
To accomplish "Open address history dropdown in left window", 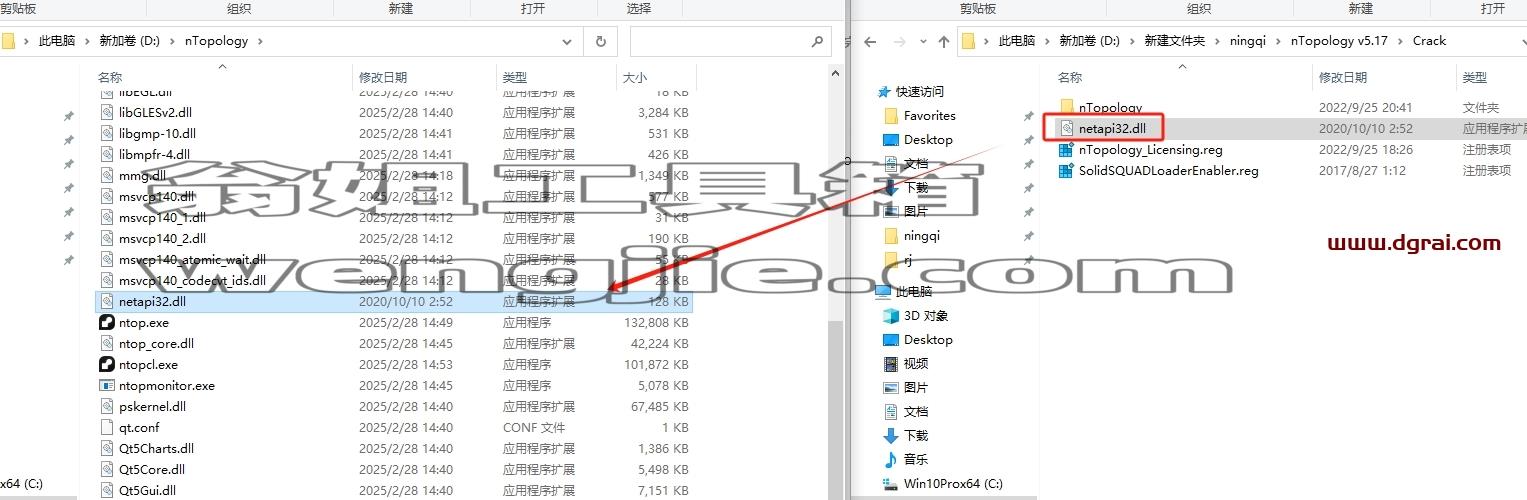I will pos(567,41).
